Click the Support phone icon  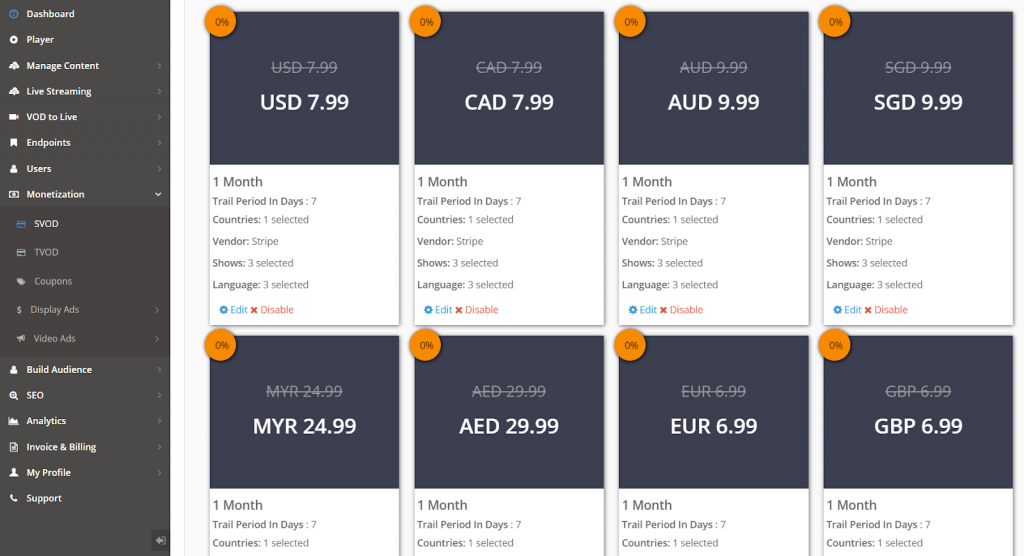click(14, 498)
